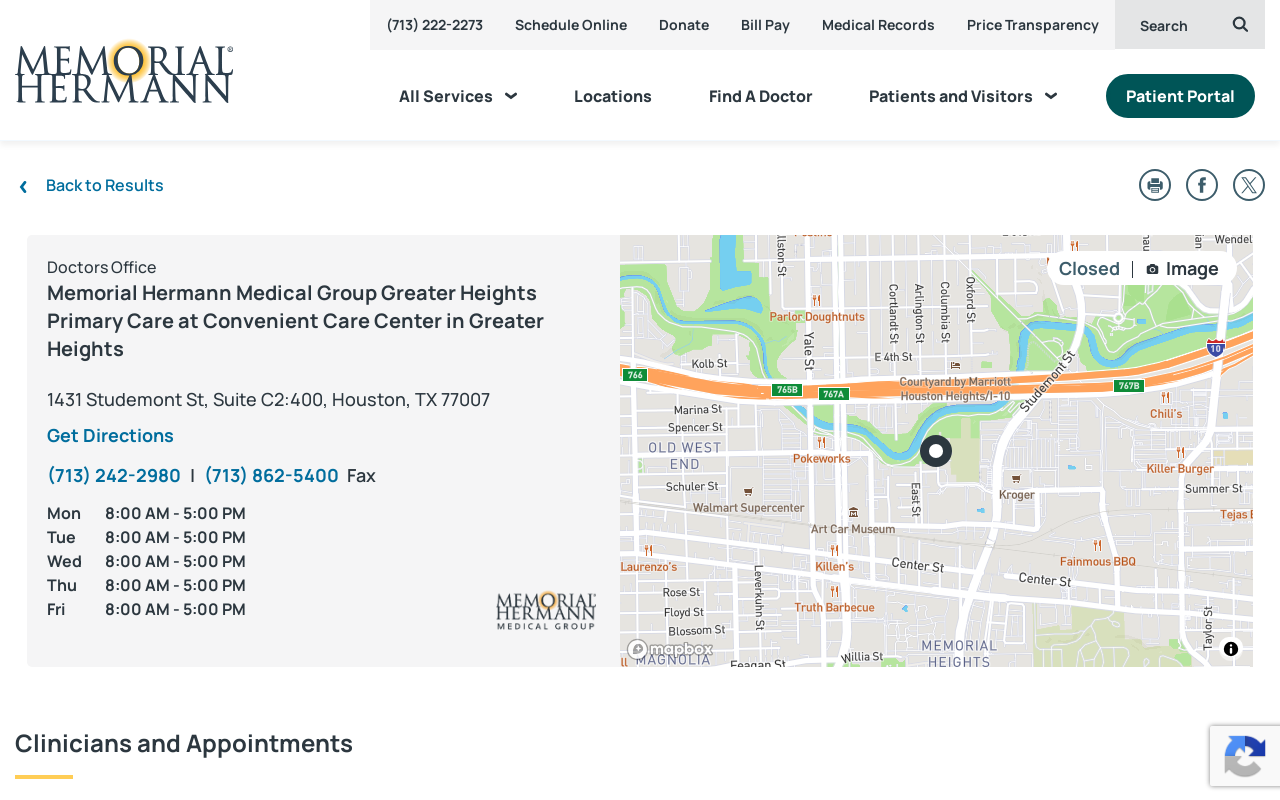Click Art Car Museum on map
1280x800 pixels.
[x=853, y=529]
